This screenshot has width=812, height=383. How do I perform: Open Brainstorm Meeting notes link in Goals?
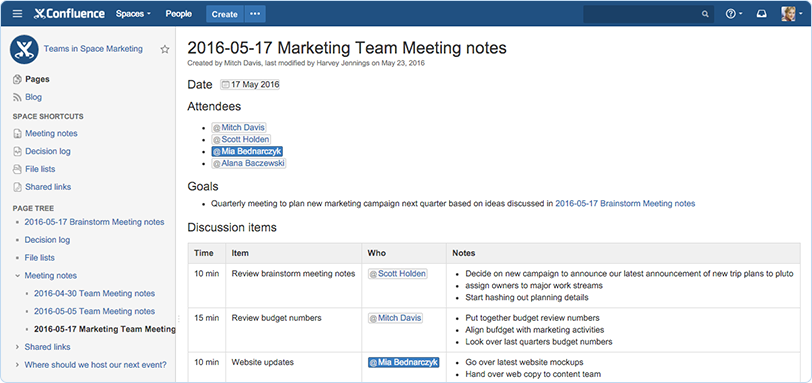(625, 204)
